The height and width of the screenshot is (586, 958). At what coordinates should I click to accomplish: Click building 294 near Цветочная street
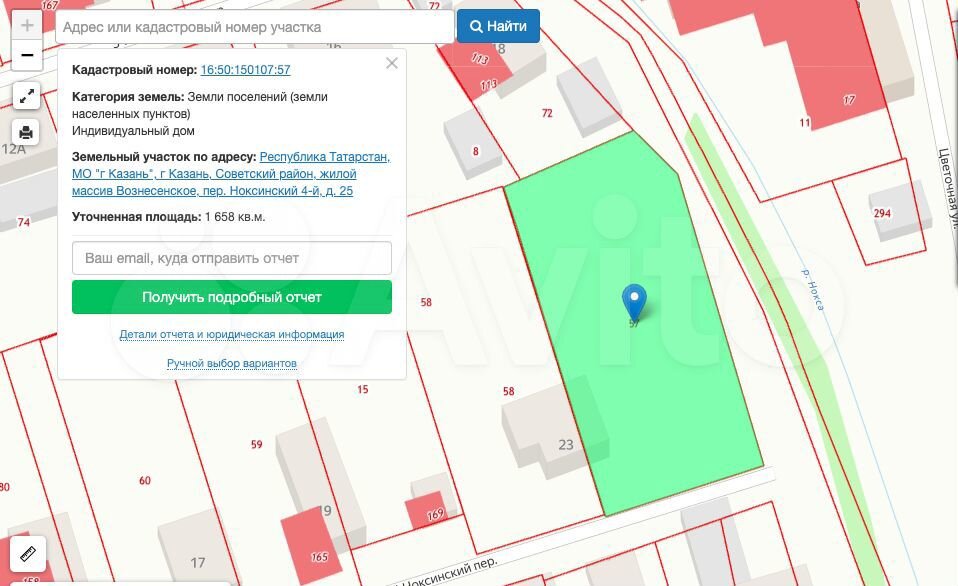[890, 210]
